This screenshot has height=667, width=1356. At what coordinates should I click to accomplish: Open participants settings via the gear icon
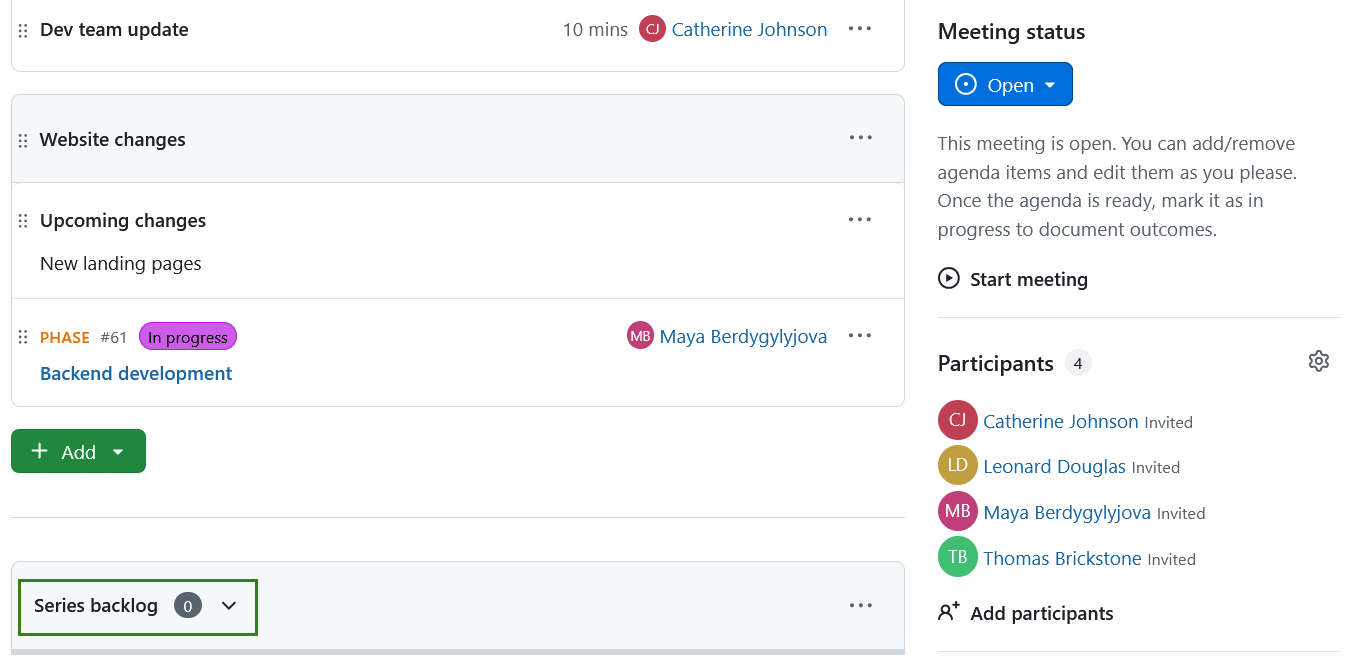coord(1318,361)
